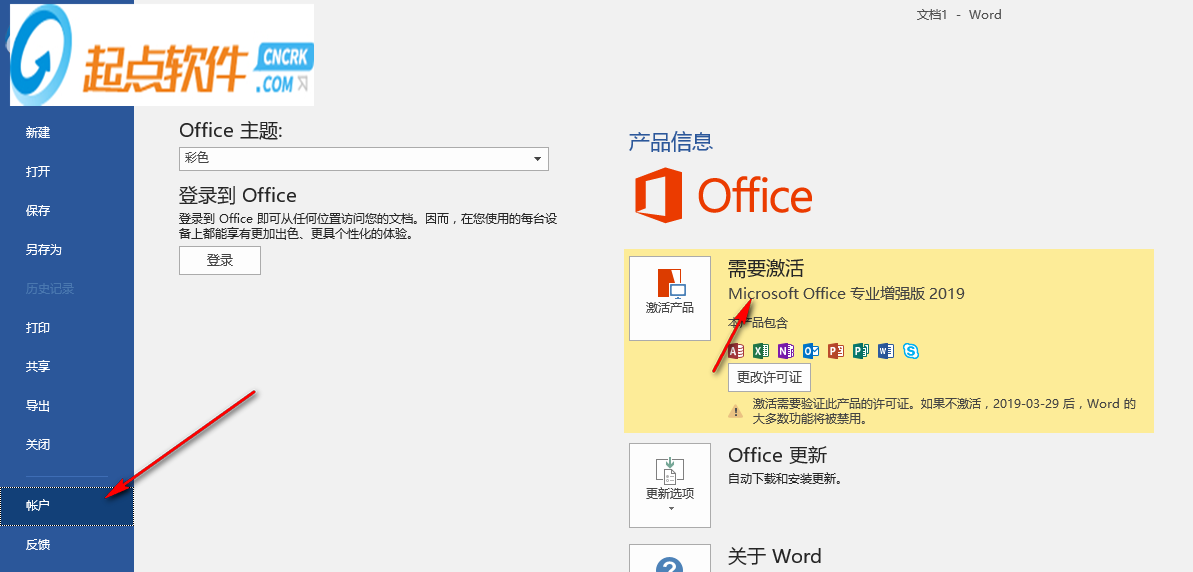Click the Access app icon
Screen dimensions: 1193x572
pyautogui.click(x=736, y=351)
